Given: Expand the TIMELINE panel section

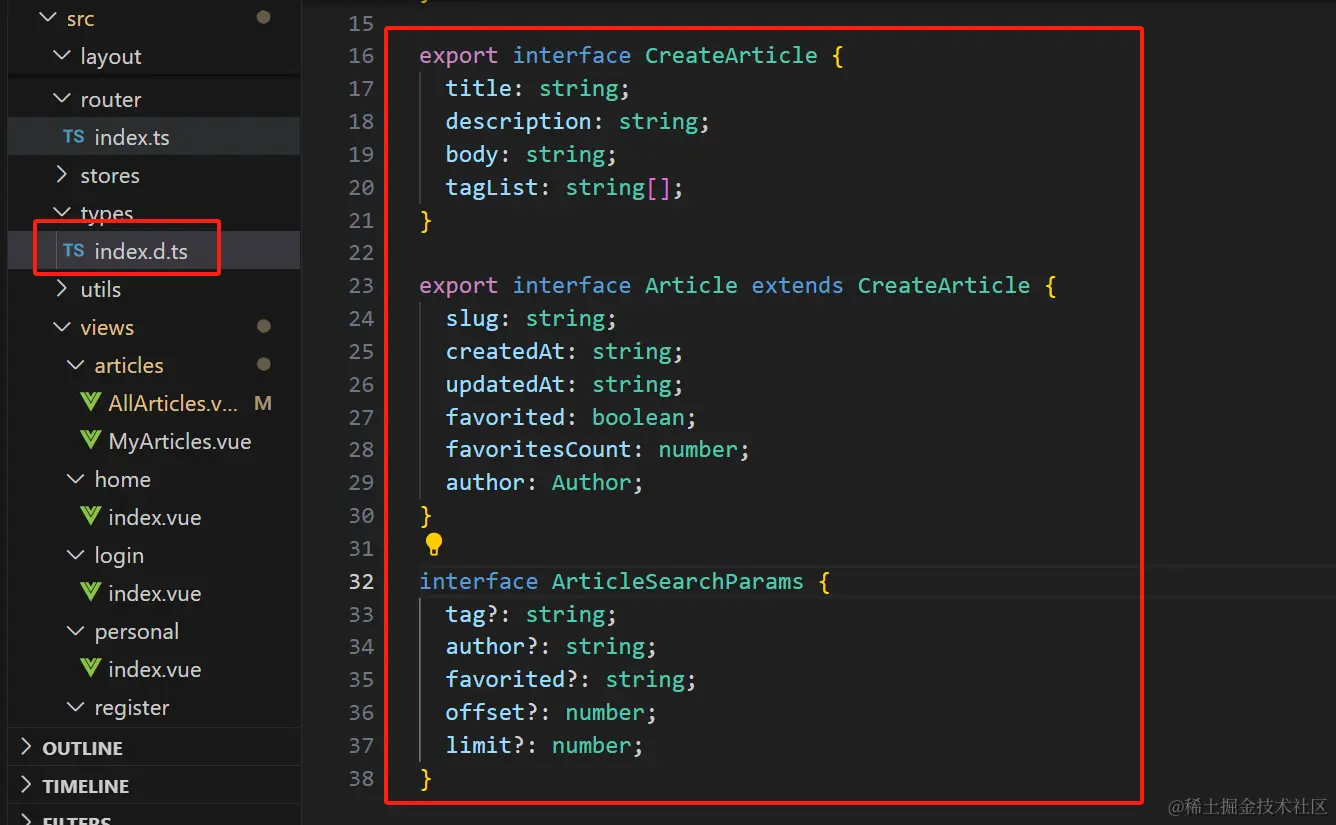Looking at the screenshot, I should click(154, 786).
